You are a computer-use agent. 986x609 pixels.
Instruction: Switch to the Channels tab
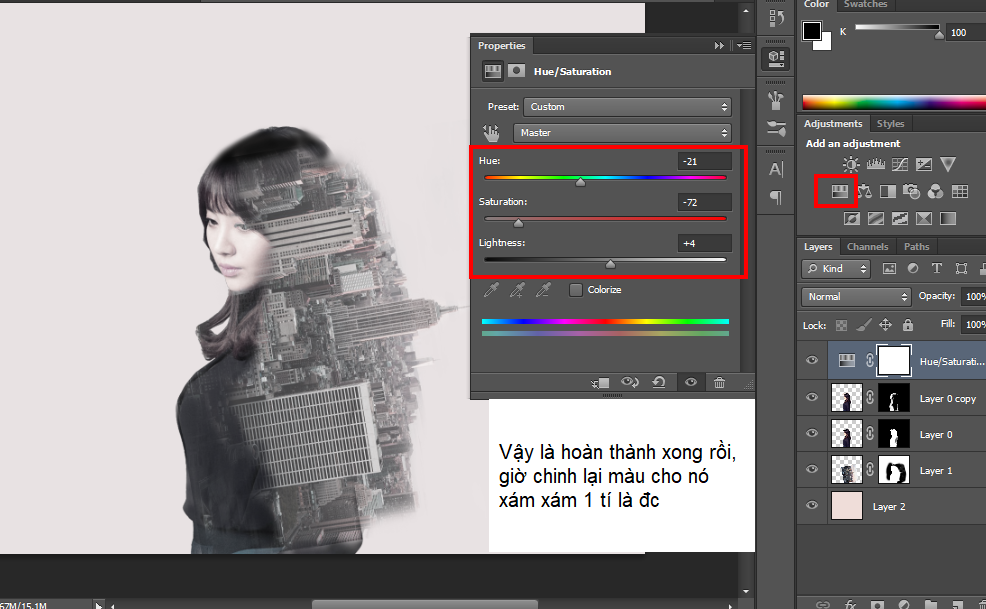867,246
